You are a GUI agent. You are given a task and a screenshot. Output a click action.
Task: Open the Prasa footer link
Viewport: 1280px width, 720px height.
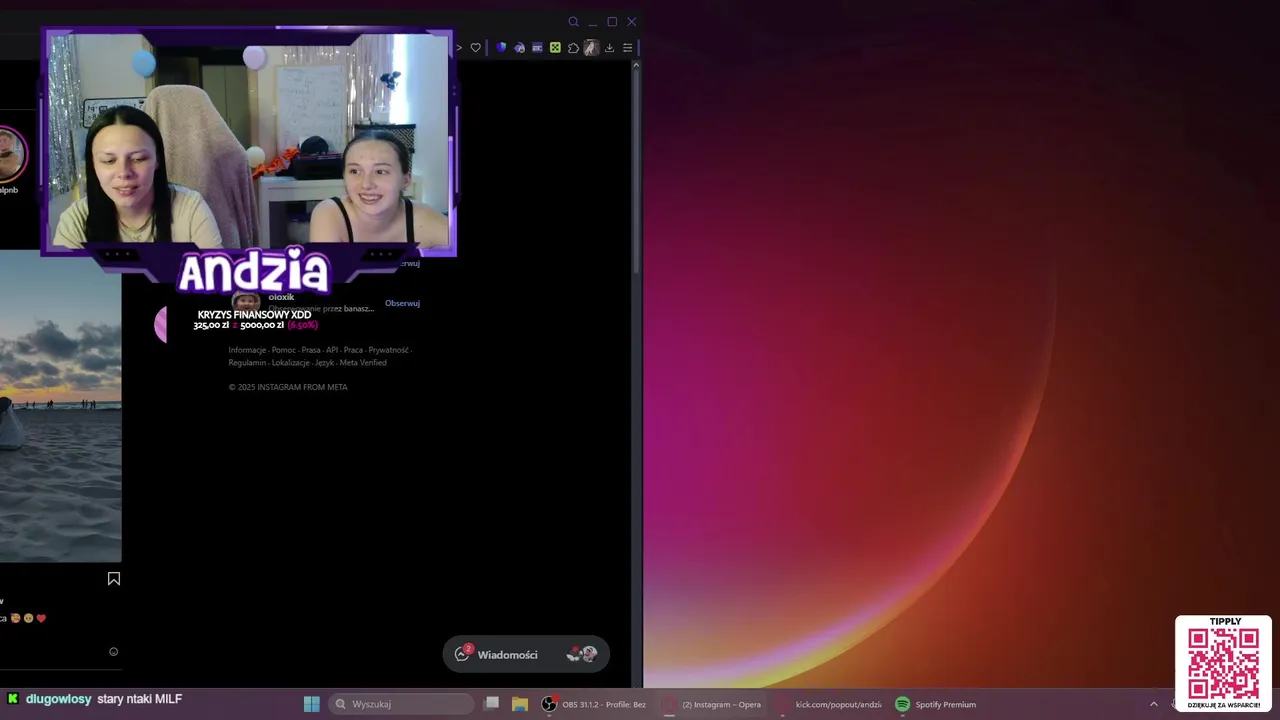[311, 350]
